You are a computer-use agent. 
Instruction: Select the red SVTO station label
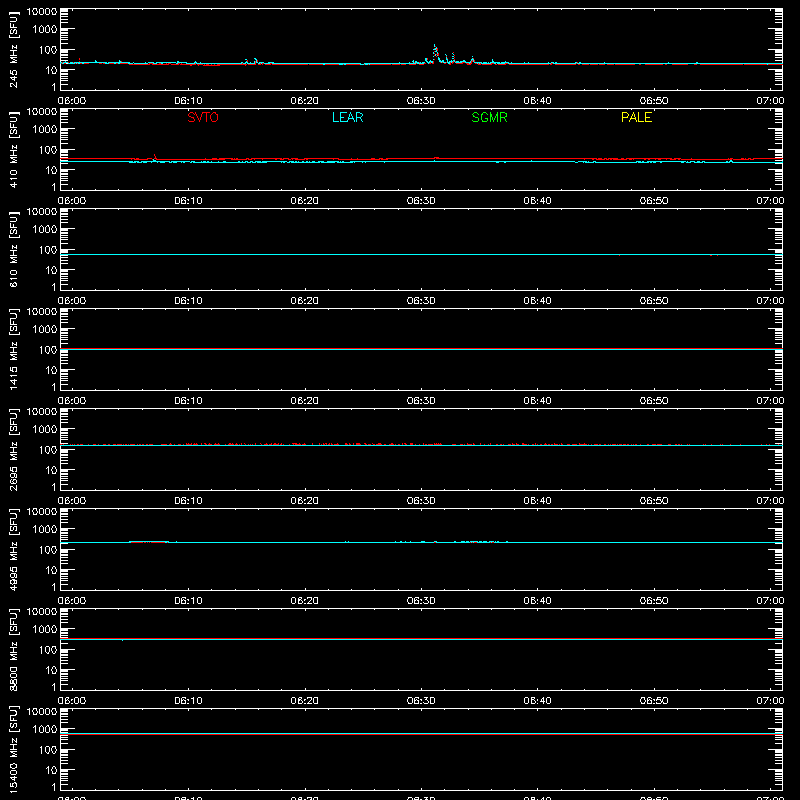click(x=203, y=117)
